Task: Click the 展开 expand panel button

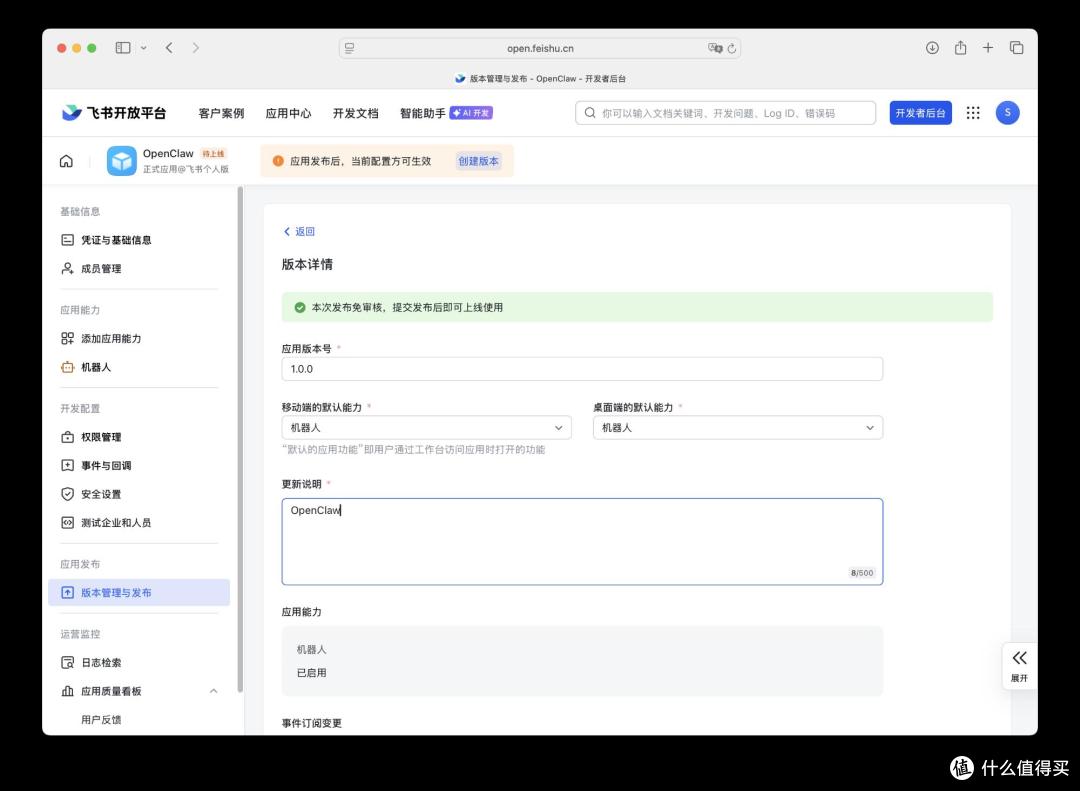Action: click(1019, 666)
